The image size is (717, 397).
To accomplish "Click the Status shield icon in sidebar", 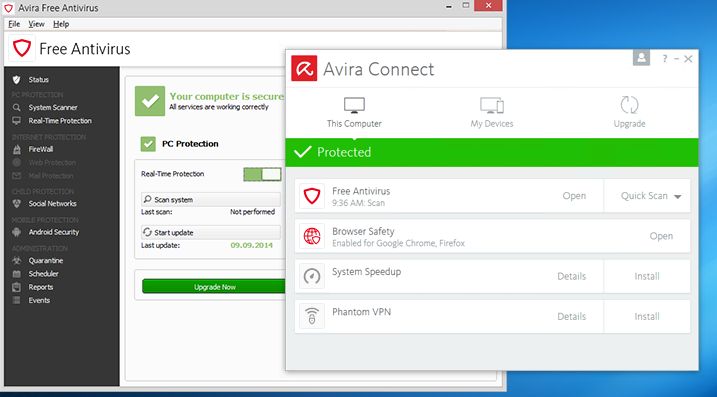I will coord(16,80).
